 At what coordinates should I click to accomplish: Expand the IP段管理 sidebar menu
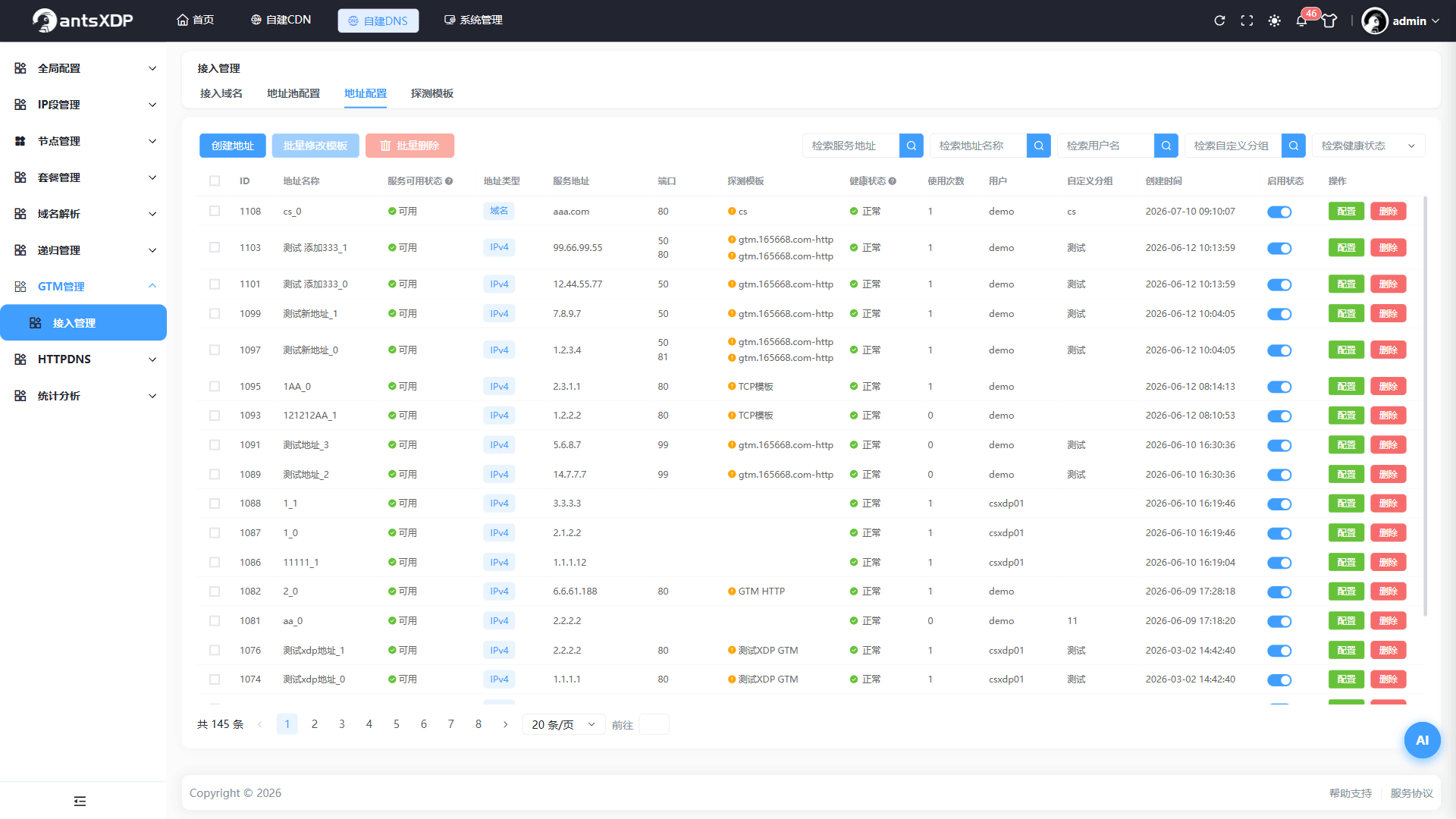pyautogui.click(x=83, y=105)
